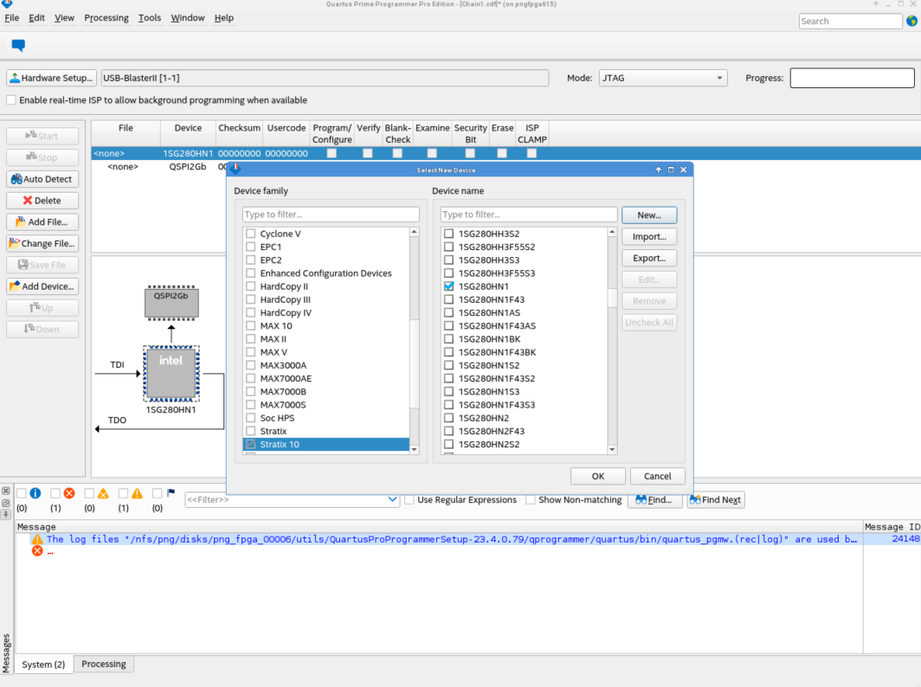
Task: Open the Mode JTAG dropdown
Action: point(662,78)
